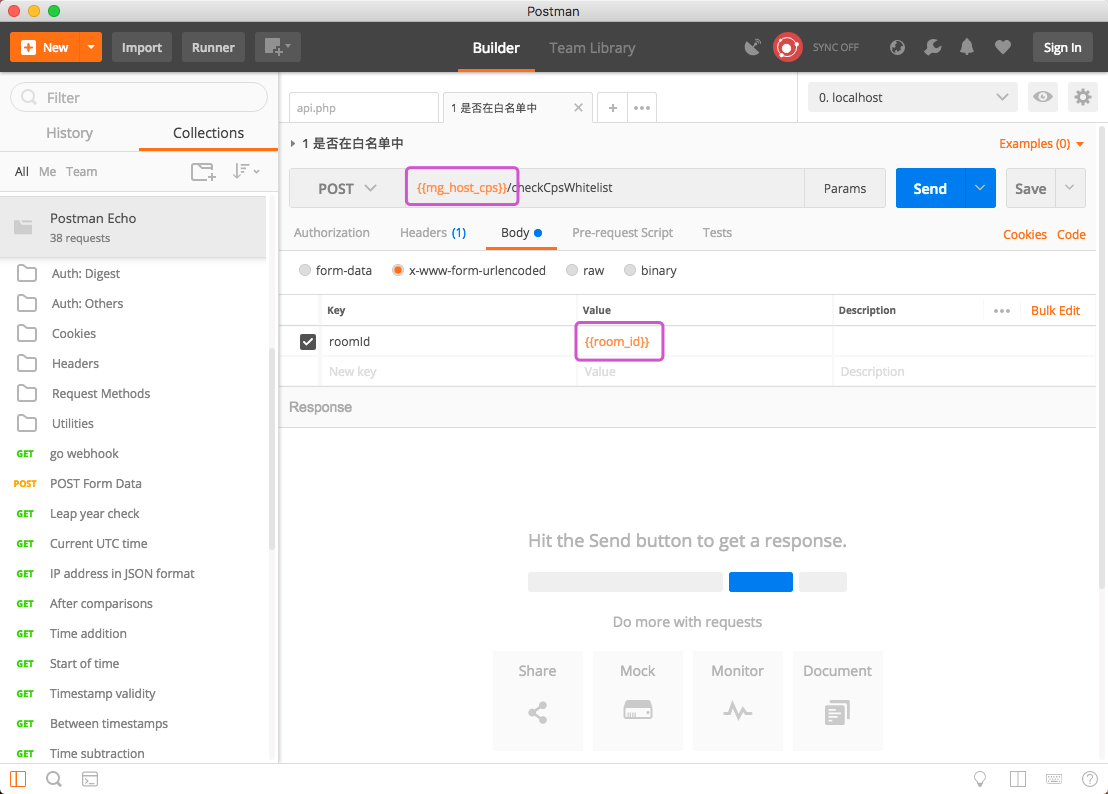
Task: Click the Import button
Action: tap(142, 47)
